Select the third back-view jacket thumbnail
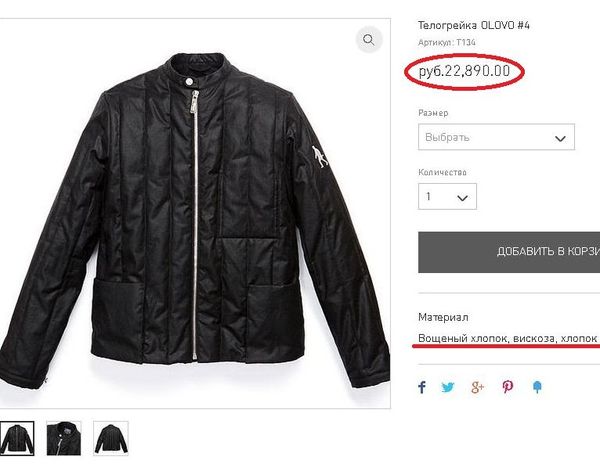Viewport: 600px width, 471px height. coord(110,438)
